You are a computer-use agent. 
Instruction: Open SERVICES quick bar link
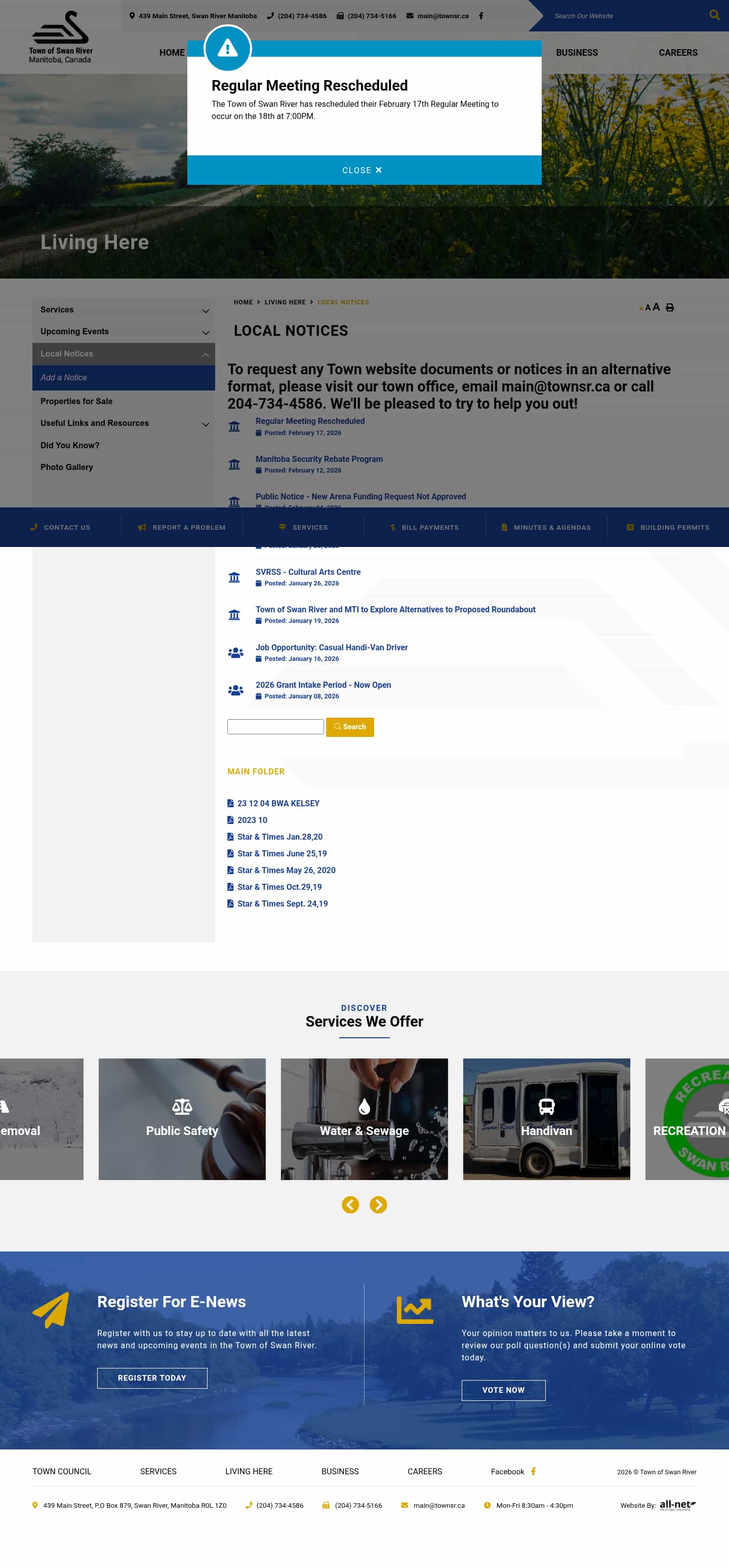[x=303, y=527]
